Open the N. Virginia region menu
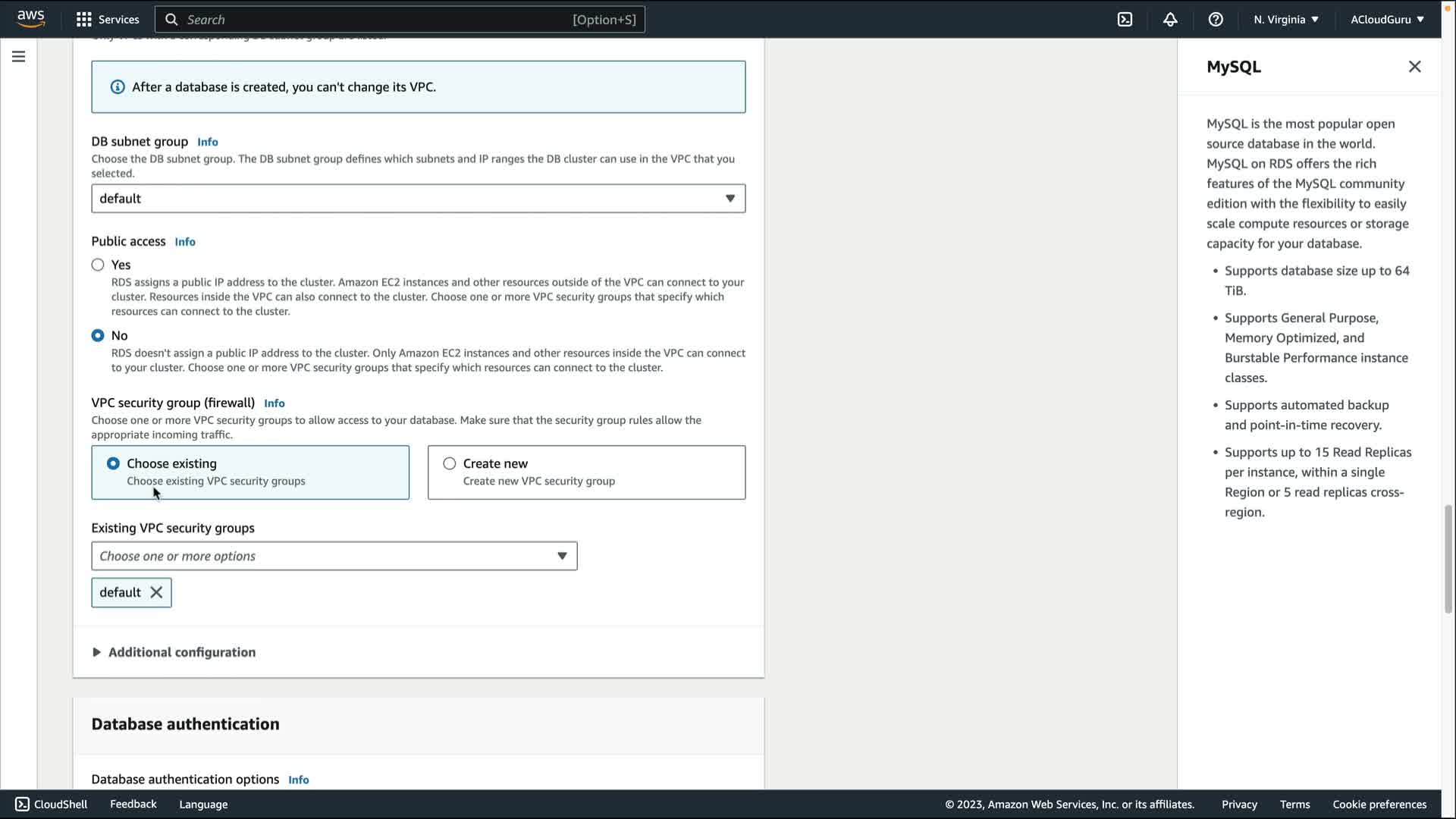This screenshot has height=819, width=1456. pyautogui.click(x=1286, y=20)
